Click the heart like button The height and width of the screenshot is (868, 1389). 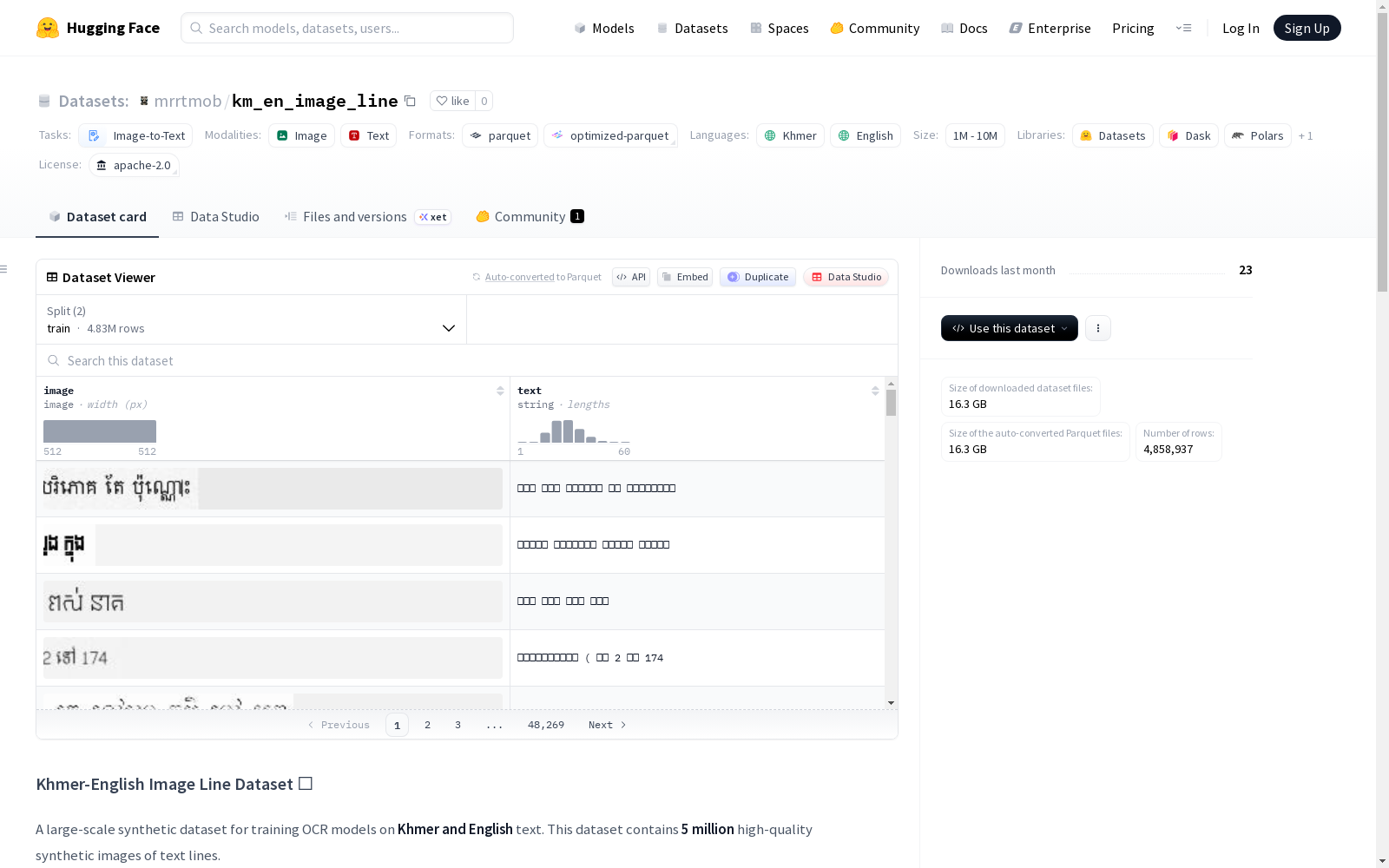click(452, 101)
